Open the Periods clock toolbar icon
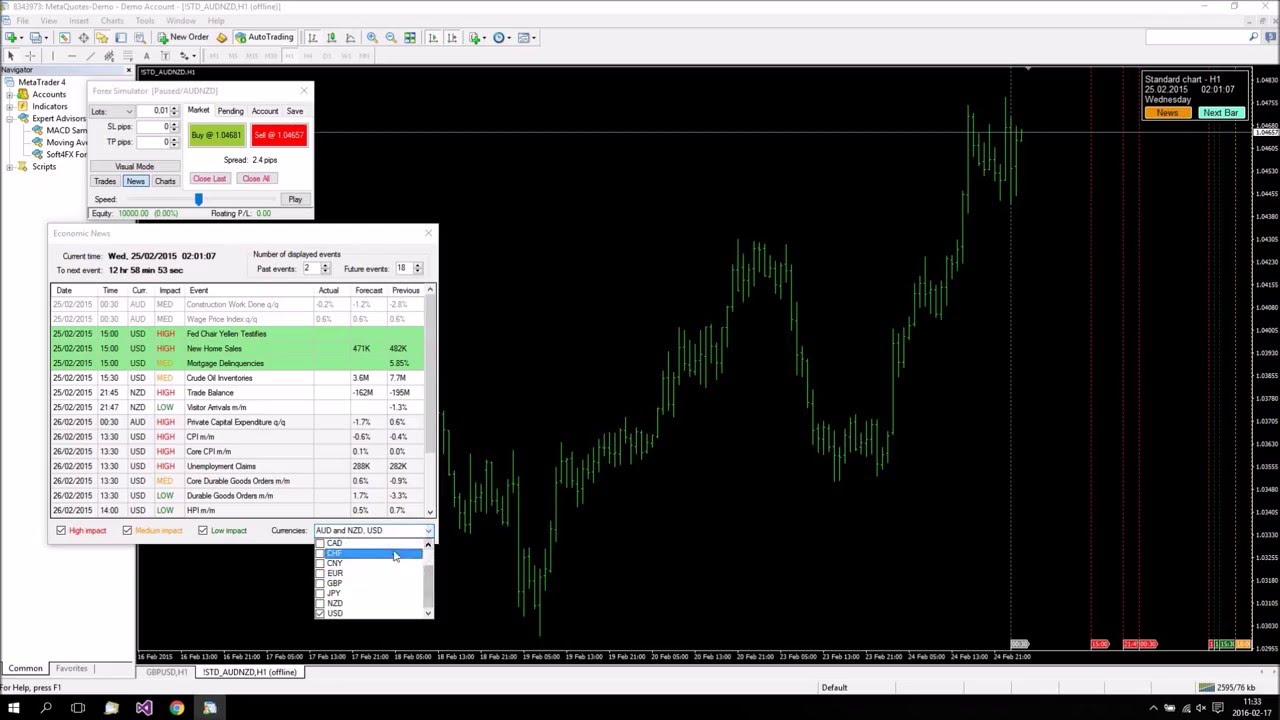Screen dimensions: 1280x720 tap(498, 37)
